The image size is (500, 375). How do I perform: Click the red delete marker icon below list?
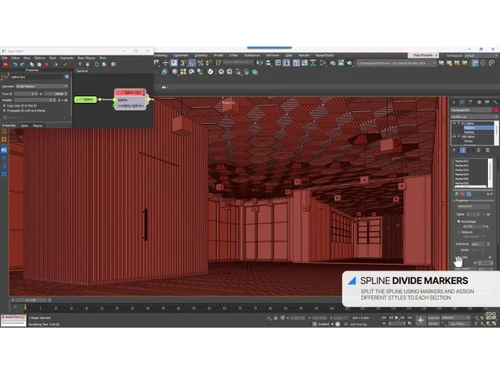click(463, 194)
